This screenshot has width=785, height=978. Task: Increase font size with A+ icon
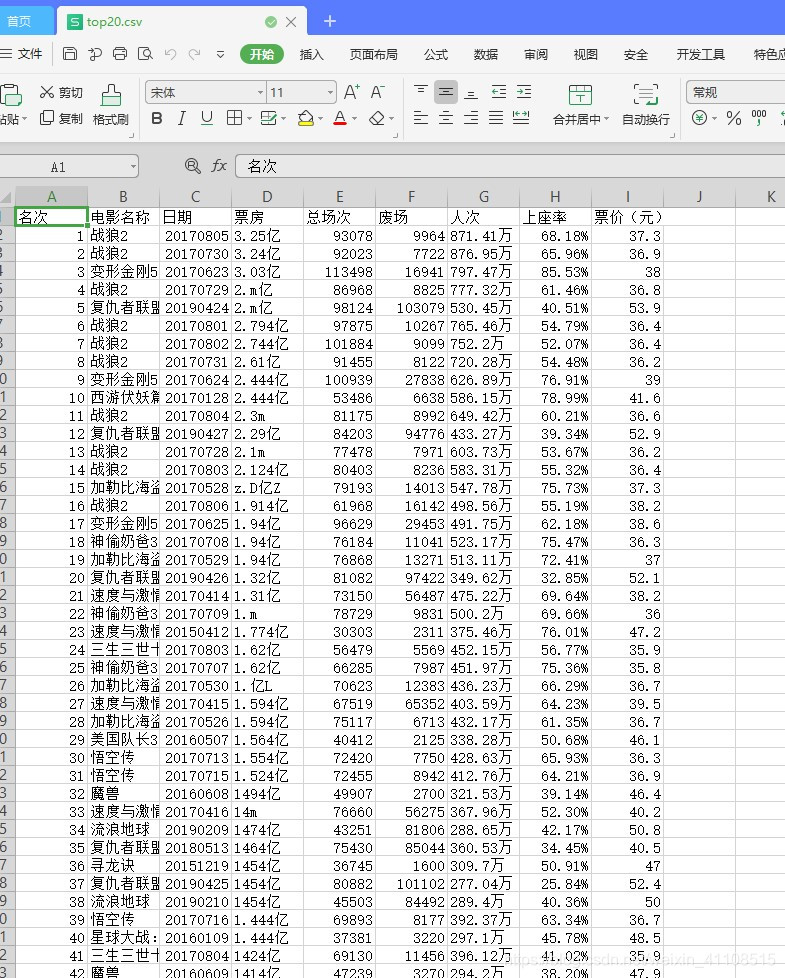(x=352, y=92)
